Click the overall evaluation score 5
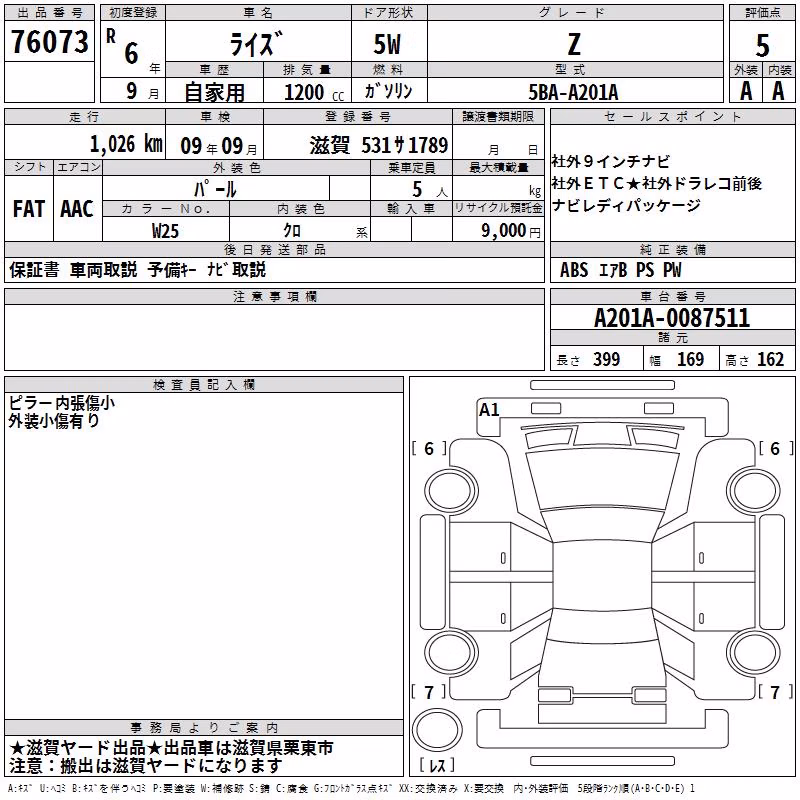The height and width of the screenshot is (800, 800). tap(762, 46)
